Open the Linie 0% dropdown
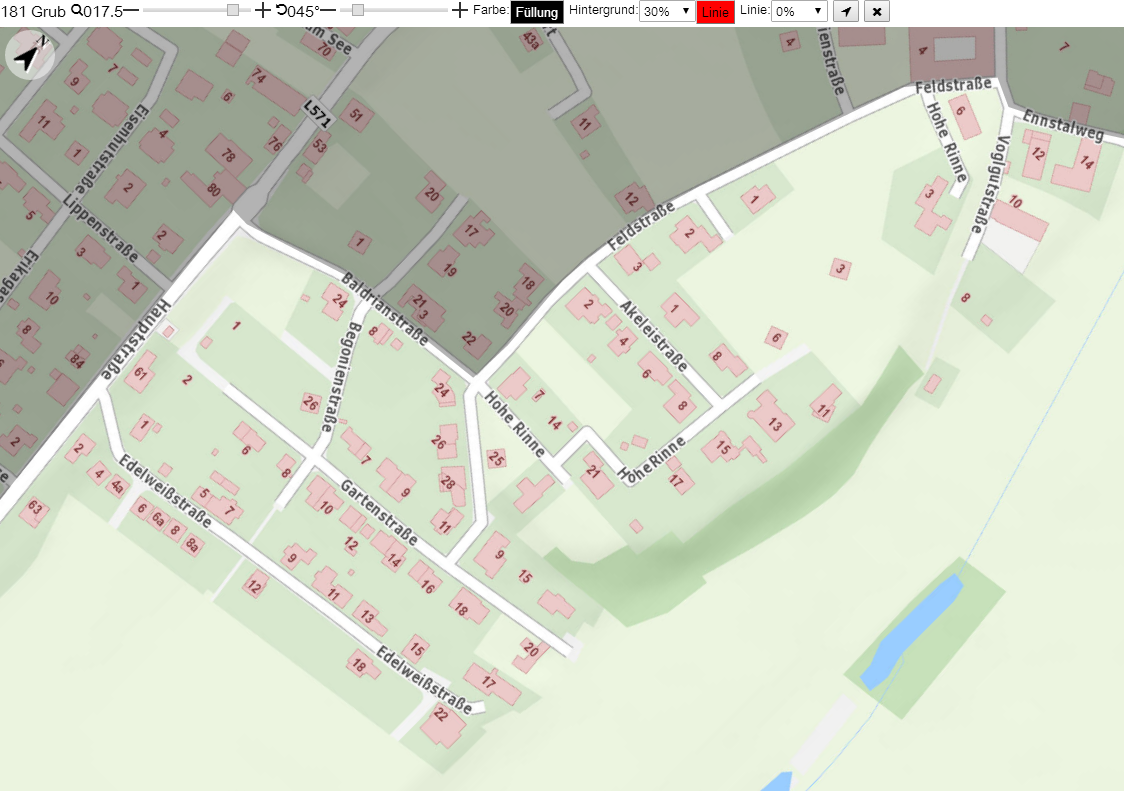The width and height of the screenshot is (1124, 791). (799, 11)
